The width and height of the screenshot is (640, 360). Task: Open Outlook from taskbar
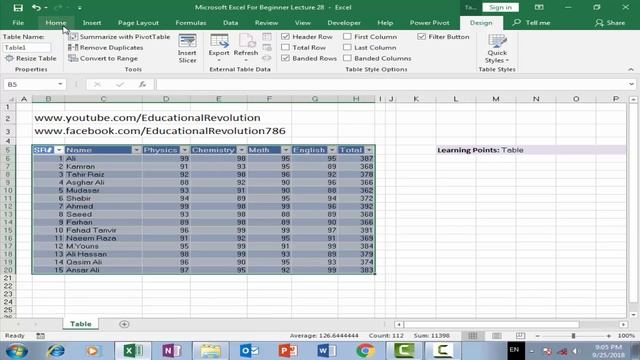249,351
